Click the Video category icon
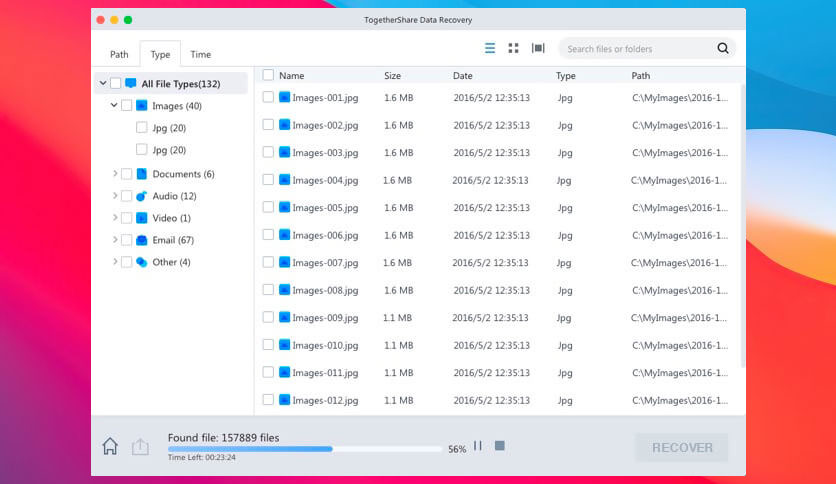Screen dimensions: 836x484 tap(141, 218)
